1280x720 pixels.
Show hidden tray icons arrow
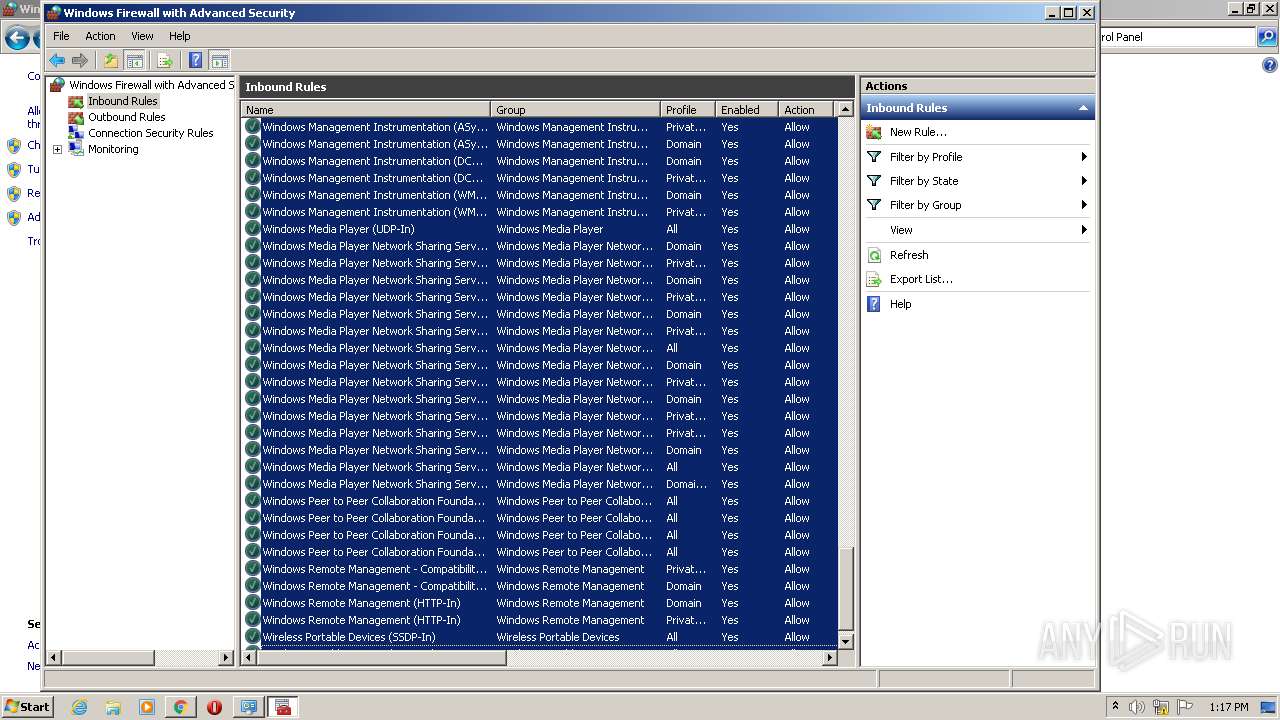coord(1115,707)
